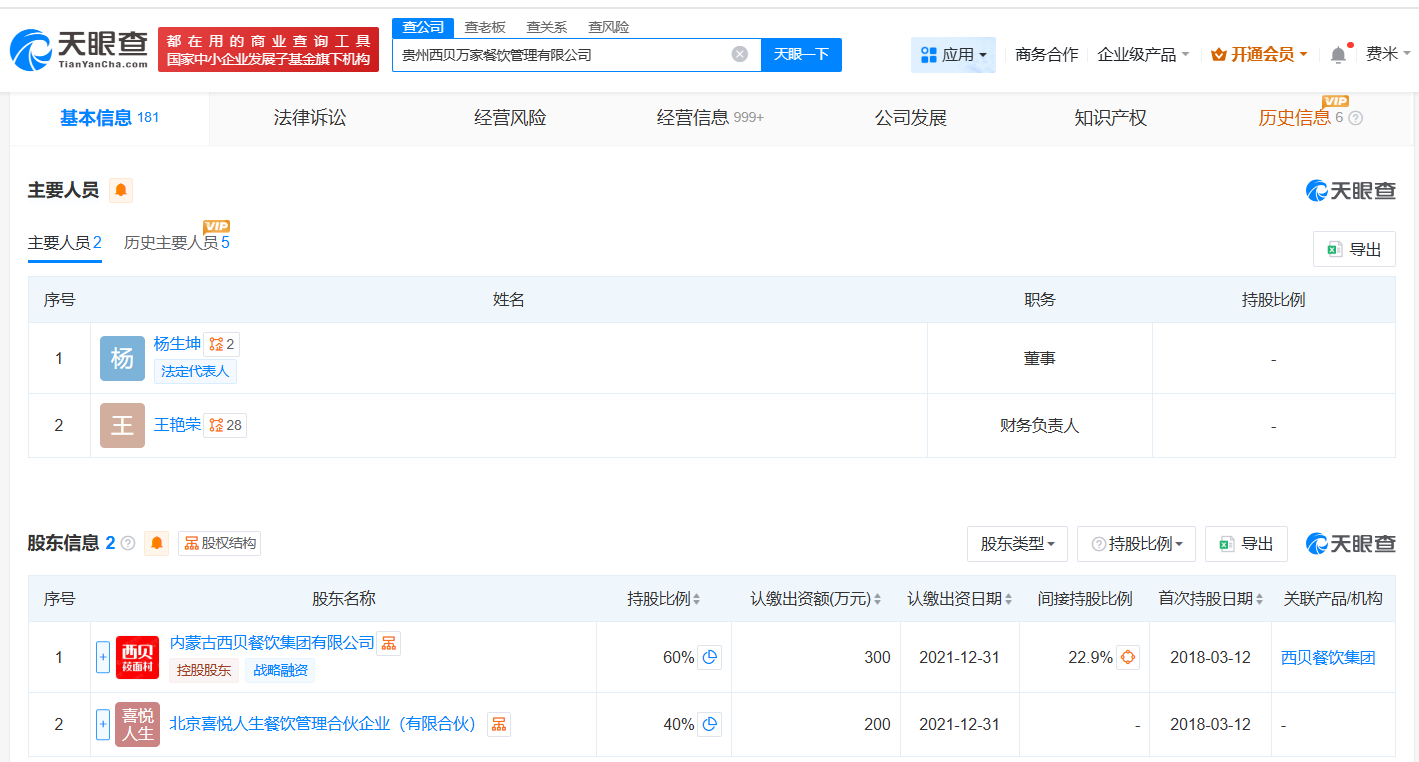
Task: Click the alert bell beside 股东信息
Action: pos(157,543)
